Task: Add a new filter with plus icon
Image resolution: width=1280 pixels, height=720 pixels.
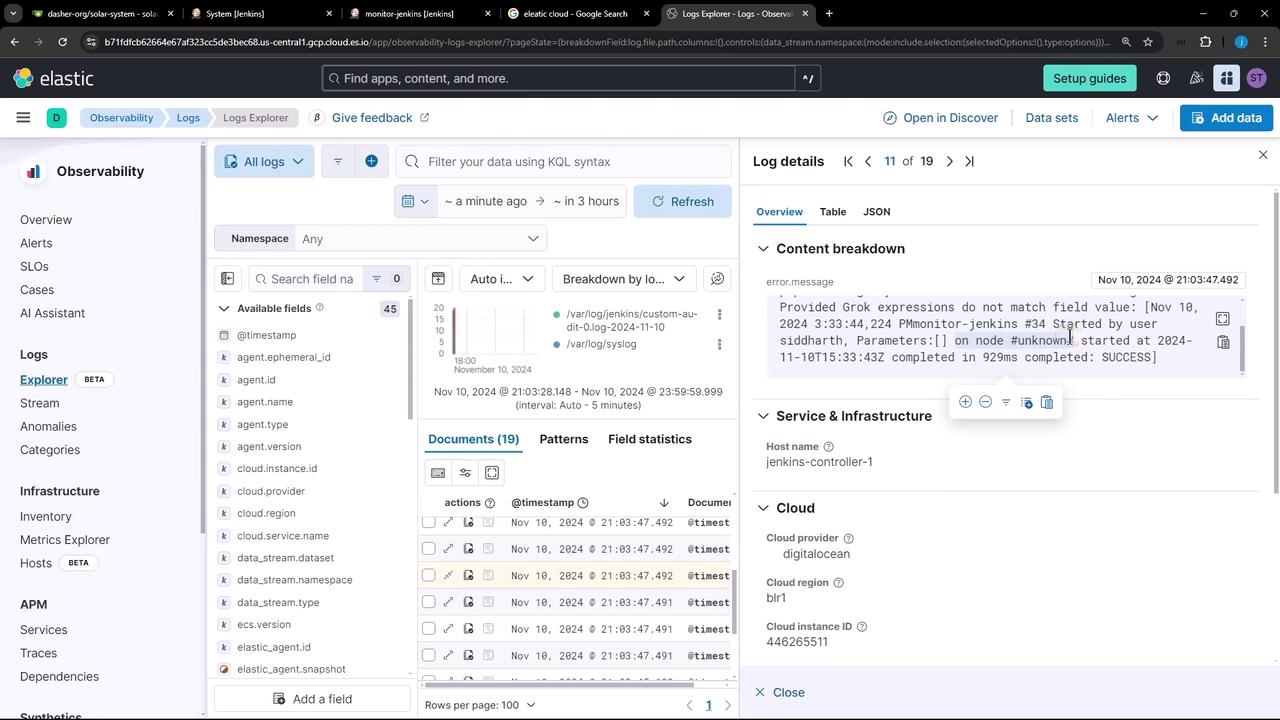Action: point(371,161)
